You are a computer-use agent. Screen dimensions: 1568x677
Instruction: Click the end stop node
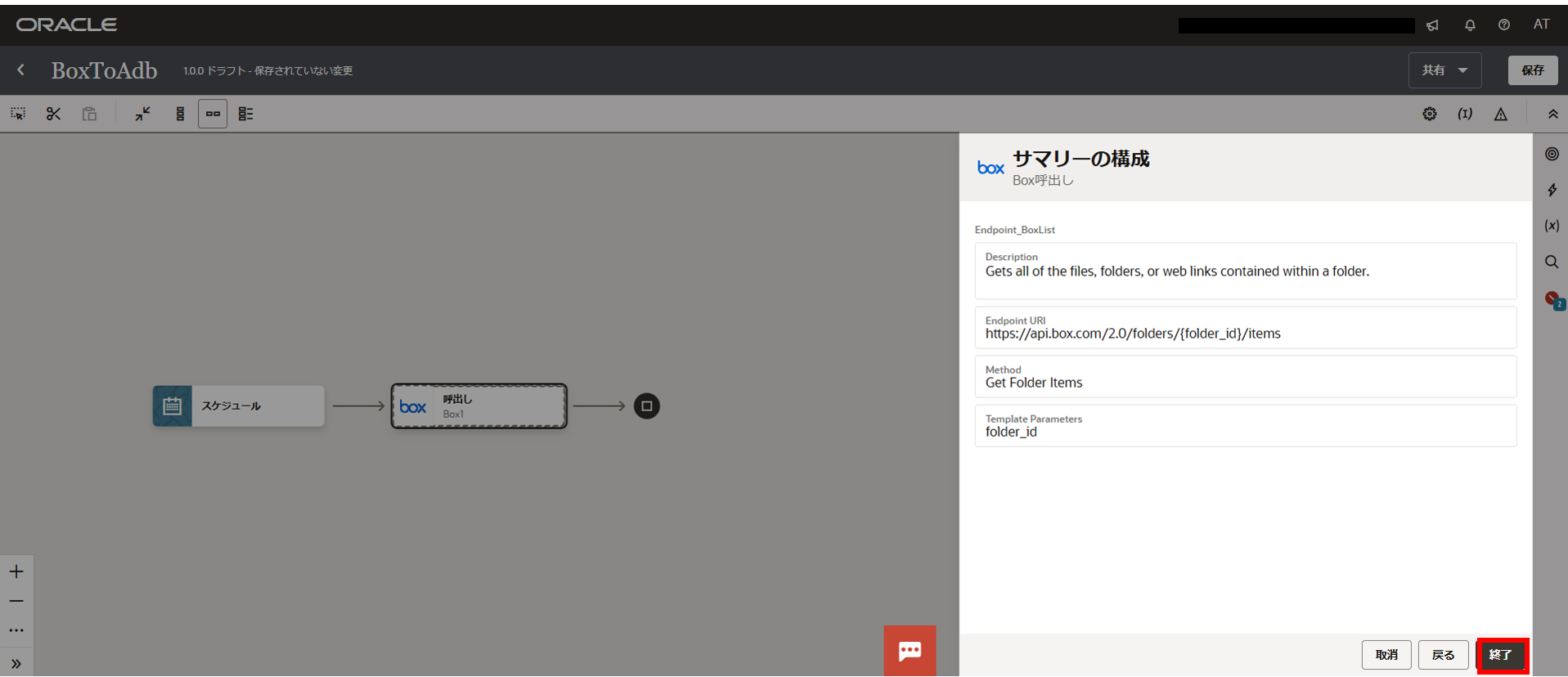tap(646, 406)
